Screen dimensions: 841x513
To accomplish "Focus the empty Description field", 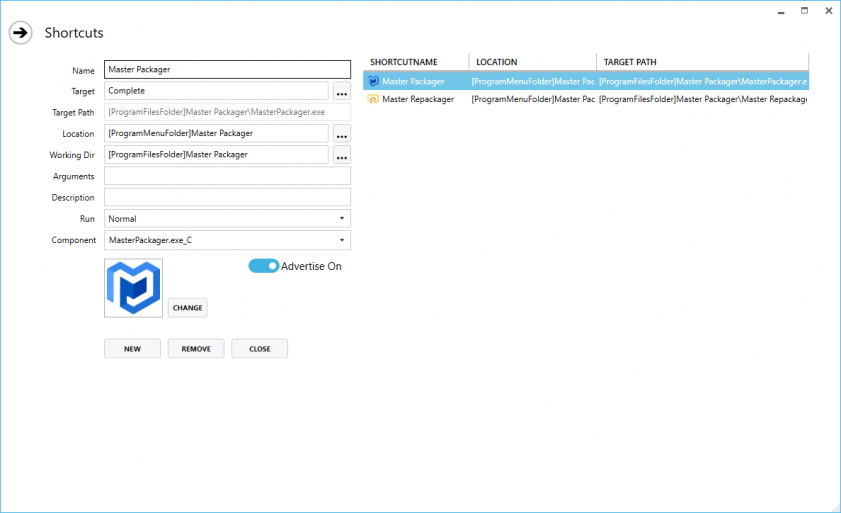I will click(227, 197).
